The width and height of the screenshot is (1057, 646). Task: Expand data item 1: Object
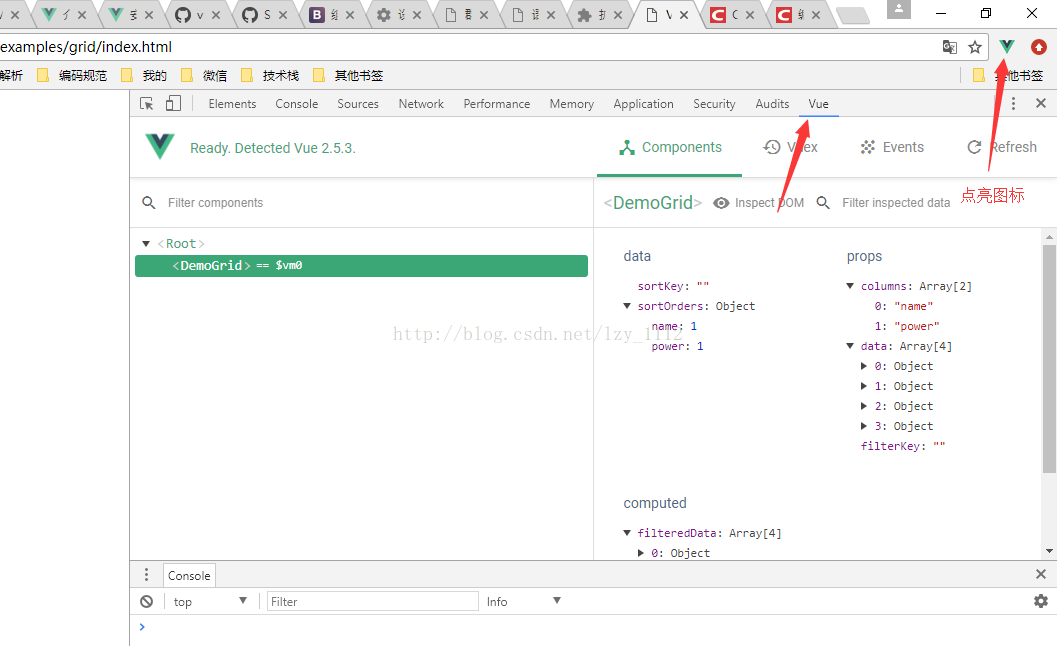click(864, 386)
